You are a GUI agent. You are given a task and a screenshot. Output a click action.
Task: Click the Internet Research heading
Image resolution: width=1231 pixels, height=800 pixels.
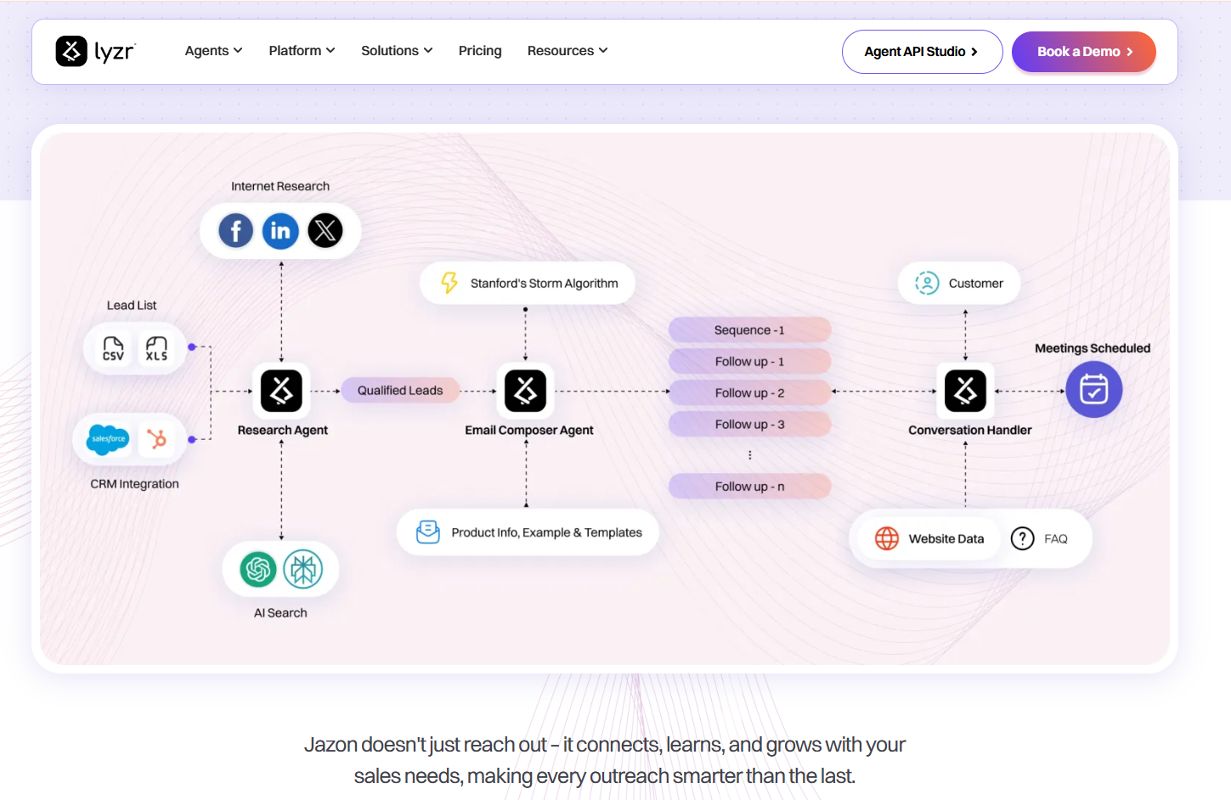click(x=280, y=186)
